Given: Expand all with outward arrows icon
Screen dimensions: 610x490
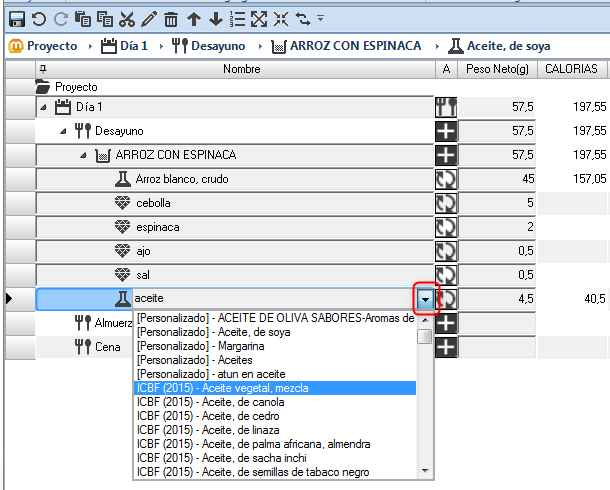Looking at the screenshot, I should click(259, 19).
